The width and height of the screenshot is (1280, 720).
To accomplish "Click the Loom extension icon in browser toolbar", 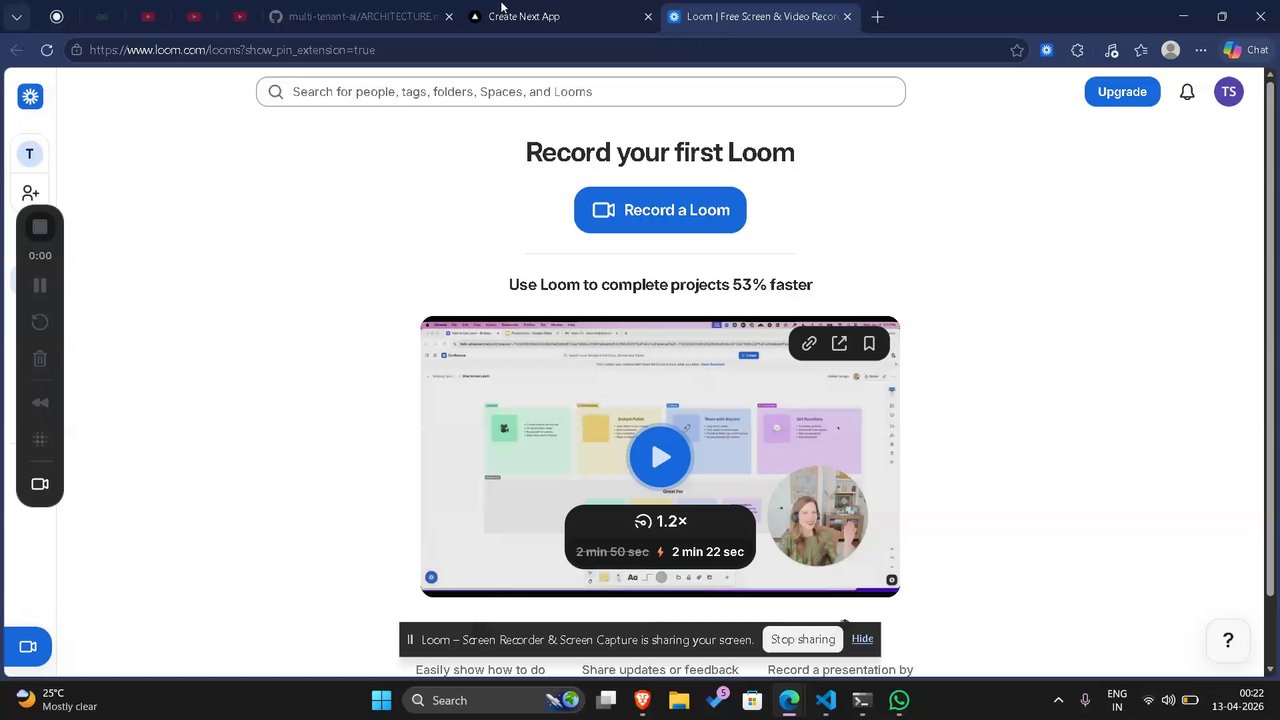I will (x=1047, y=50).
